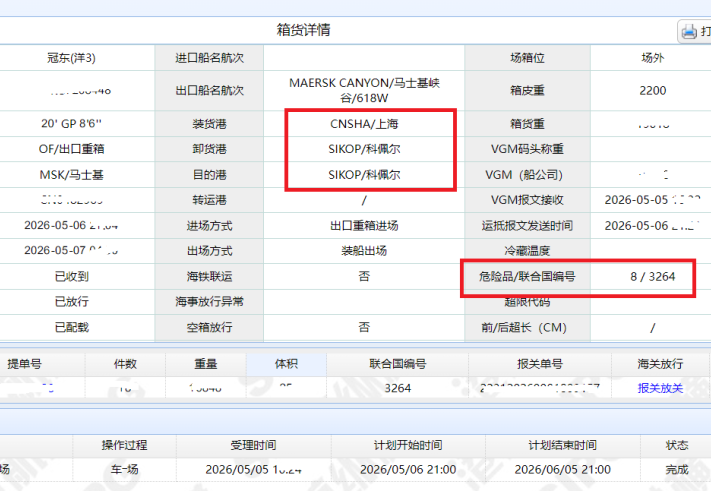Select the 状态 column header
The image size is (711, 491).
(677, 445)
